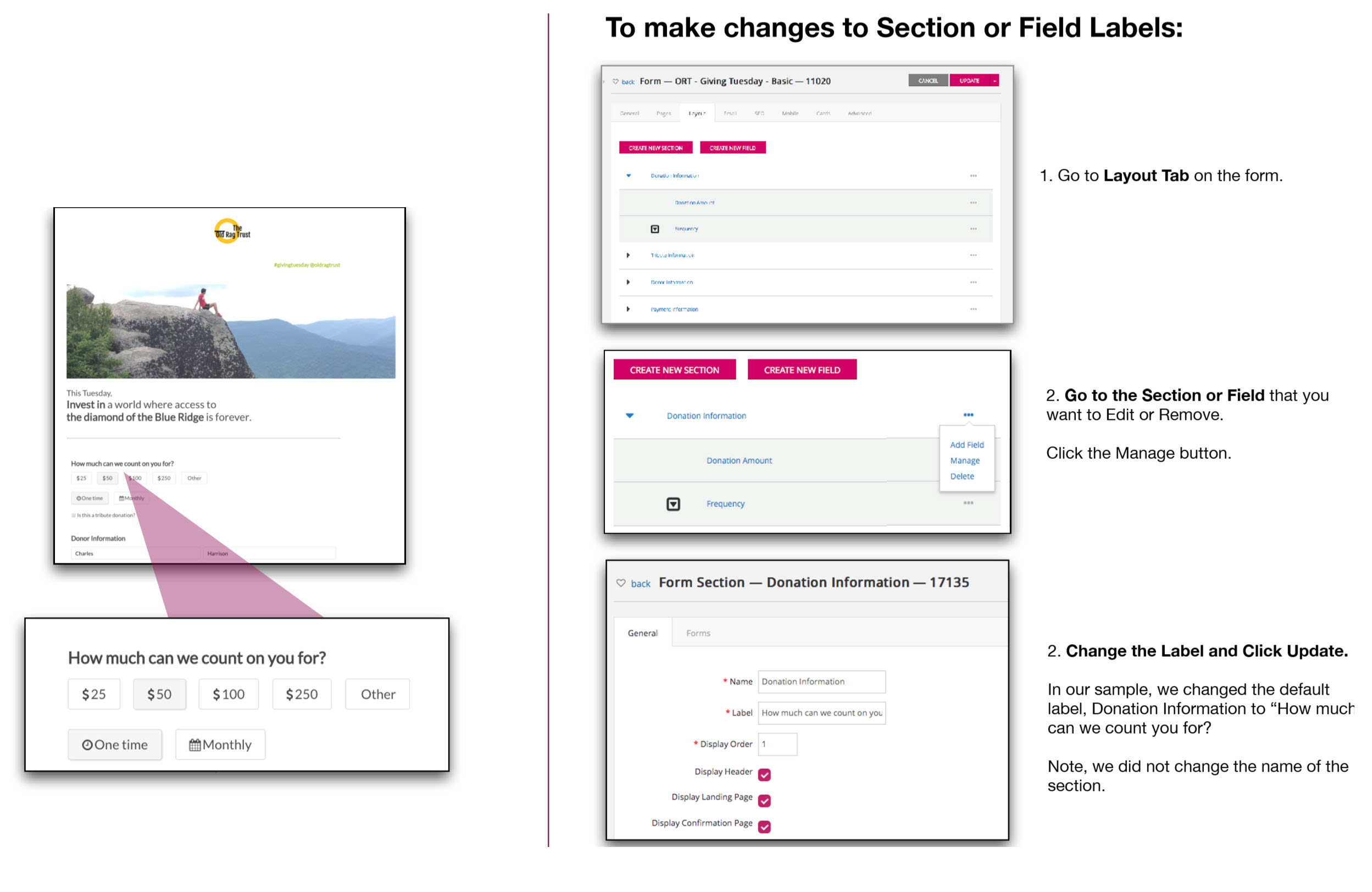The image size is (1372, 892).
Task: Select Manage from the popup menu
Action: 964,461
